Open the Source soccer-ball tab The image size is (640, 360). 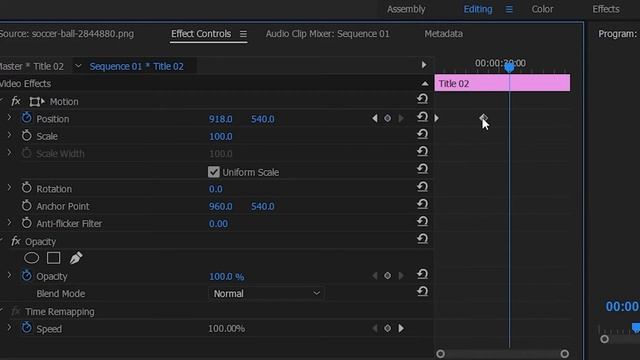click(x=66, y=34)
